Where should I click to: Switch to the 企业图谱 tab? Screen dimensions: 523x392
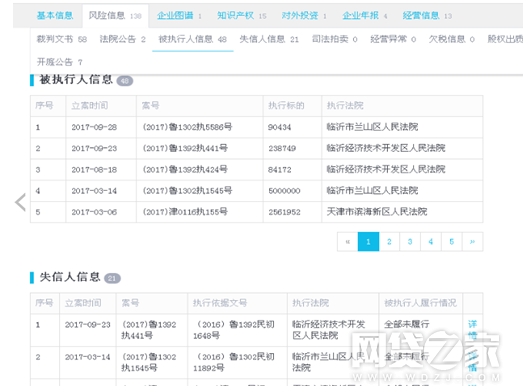179,15
